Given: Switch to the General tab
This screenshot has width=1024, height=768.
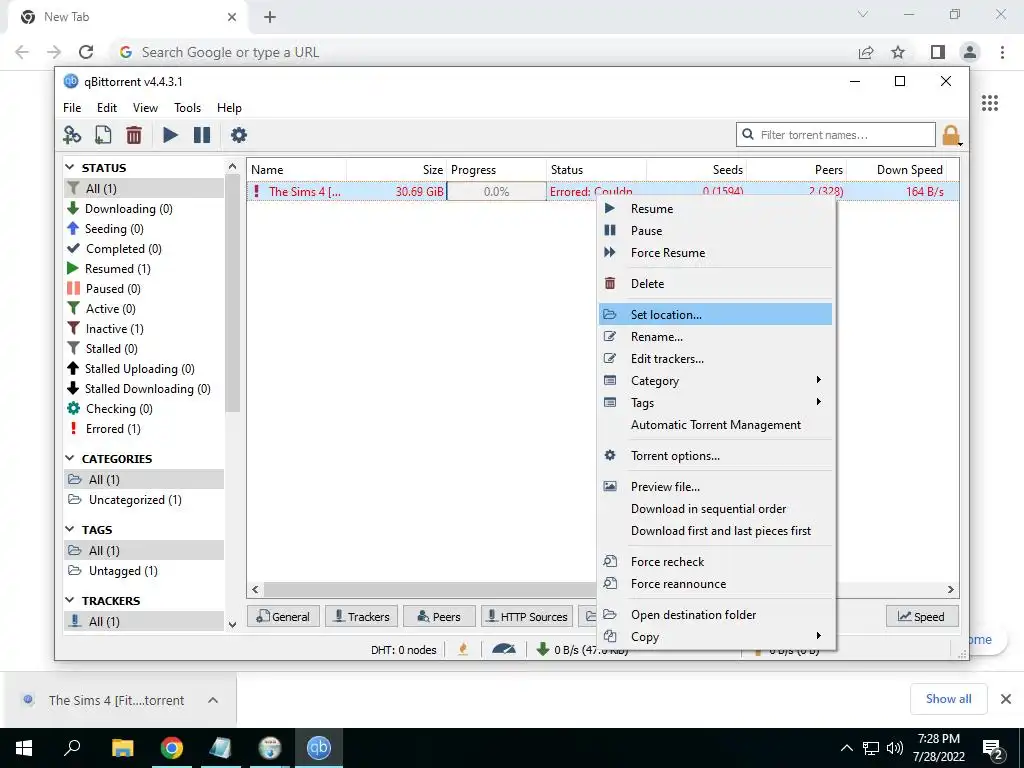Looking at the screenshot, I should pos(283,616).
